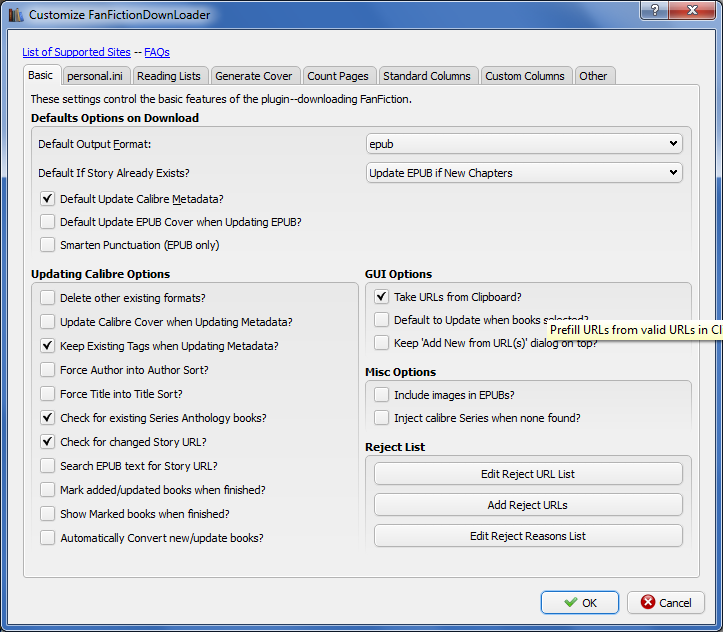Screen dimensions: 723x632
Task: Click the Cancel button
Action: click(x=666, y=602)
